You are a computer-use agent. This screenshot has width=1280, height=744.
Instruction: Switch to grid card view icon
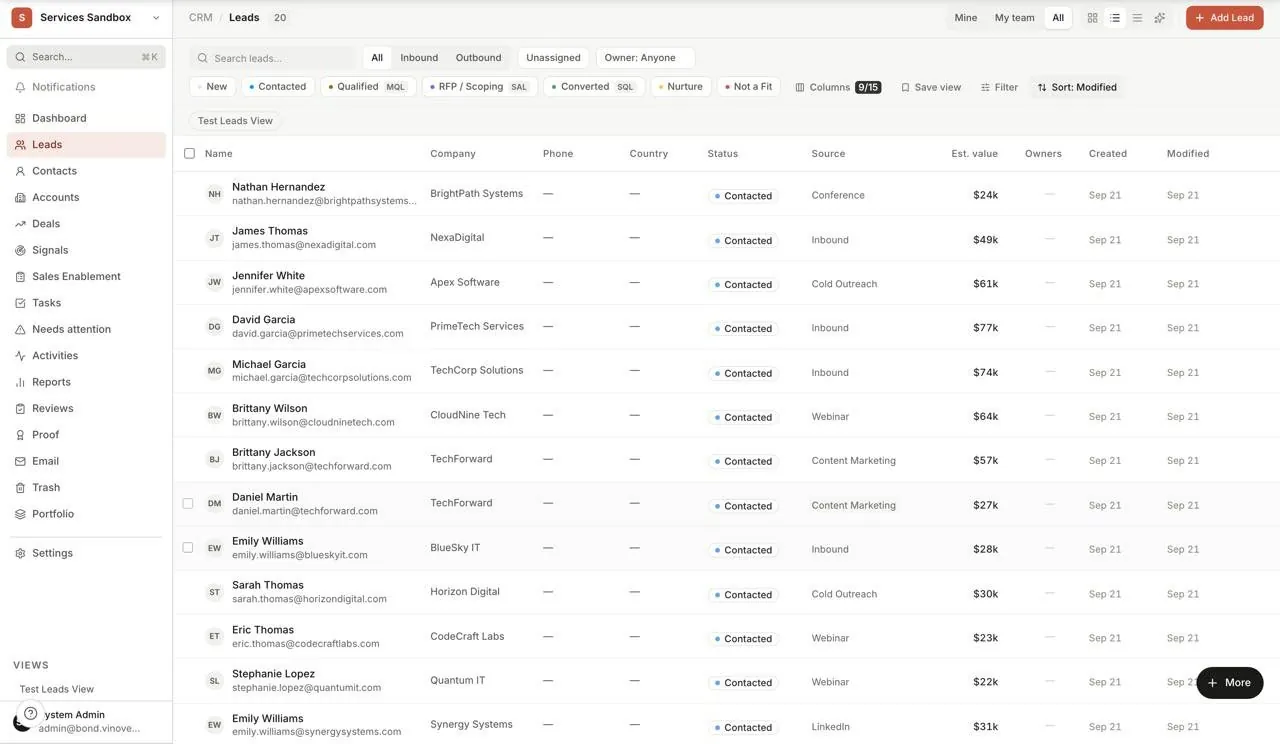(1092, 18)
